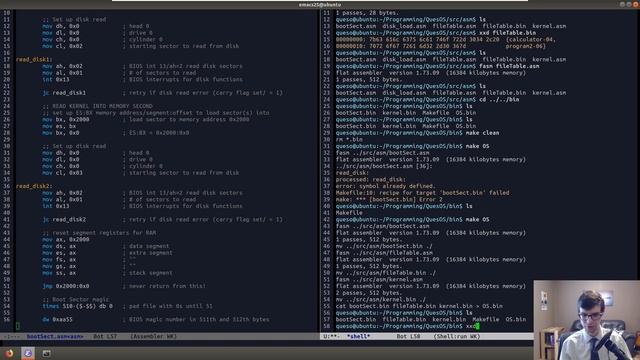Click the (Shell:run WK) mode indicator
The height and width of the screenshot is (360, 640).
click(x=457, y=336)
